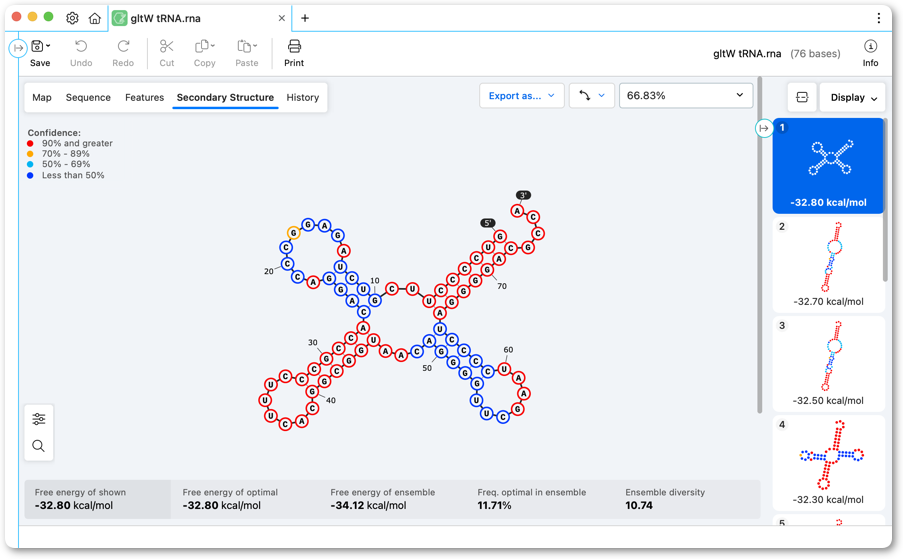Viewport: 903px width, 559px height.
Task: Select structure 2 thumbnail -32.70 kcal/mol
Action: click(x=828, y=265)
